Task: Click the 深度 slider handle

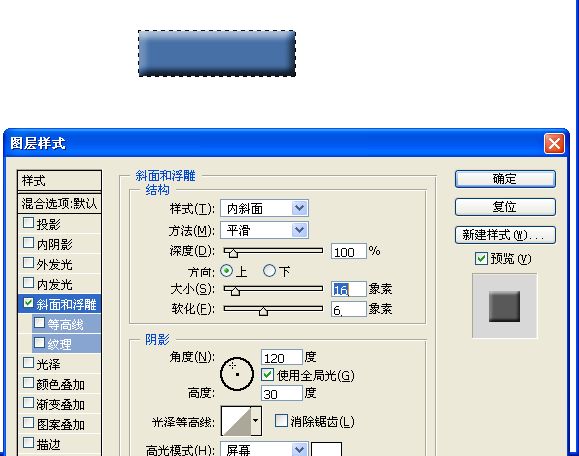Action: (233, 253)
